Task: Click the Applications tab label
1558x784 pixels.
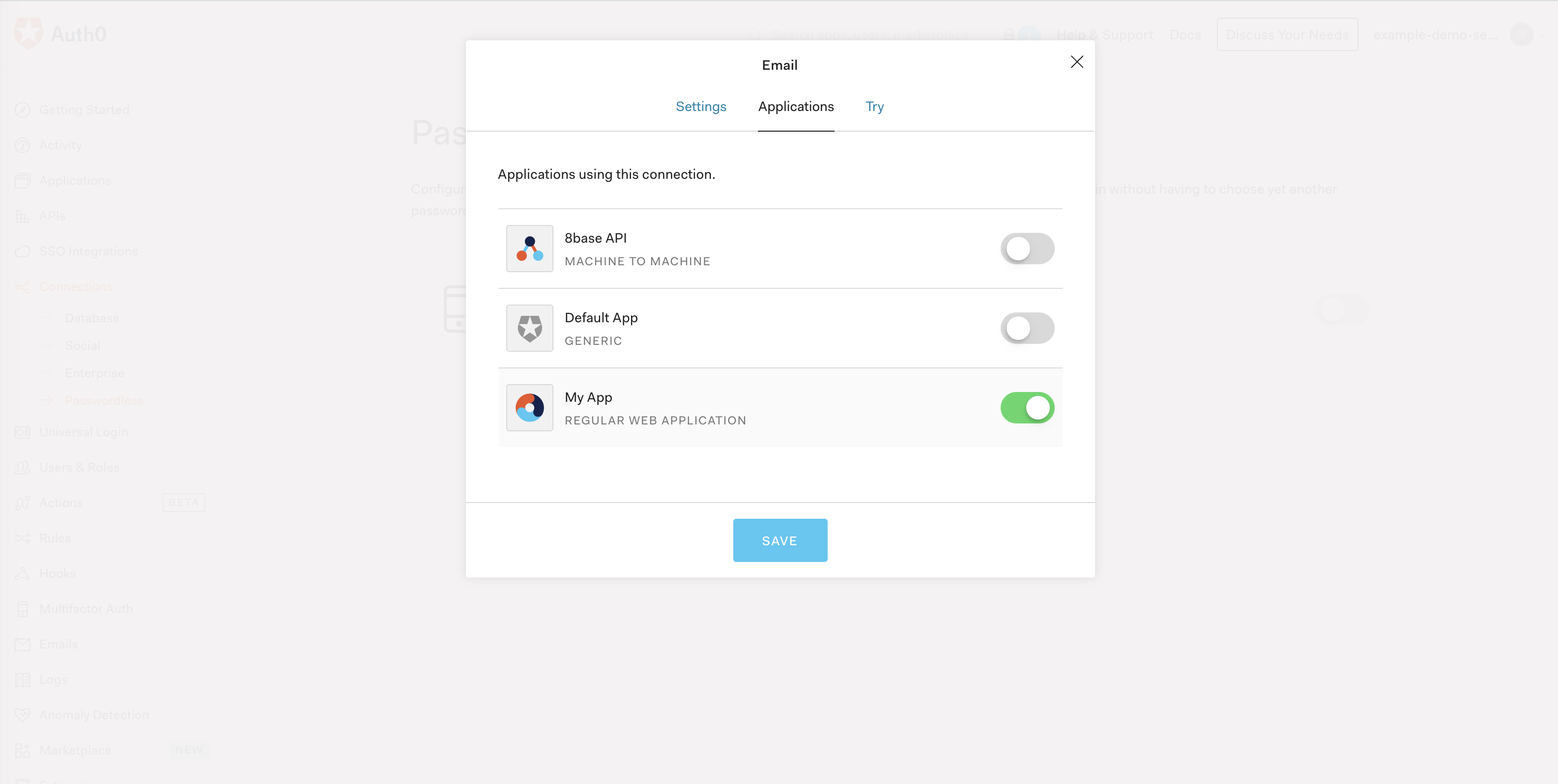Action: tap(795, 105)
